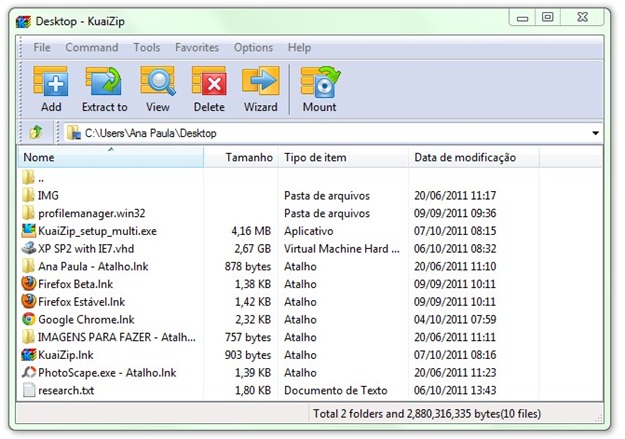Select the profilemanager.win32 folder icon
Screen dimensions: 625x439
pyautogui.click(x=28, y=213)
